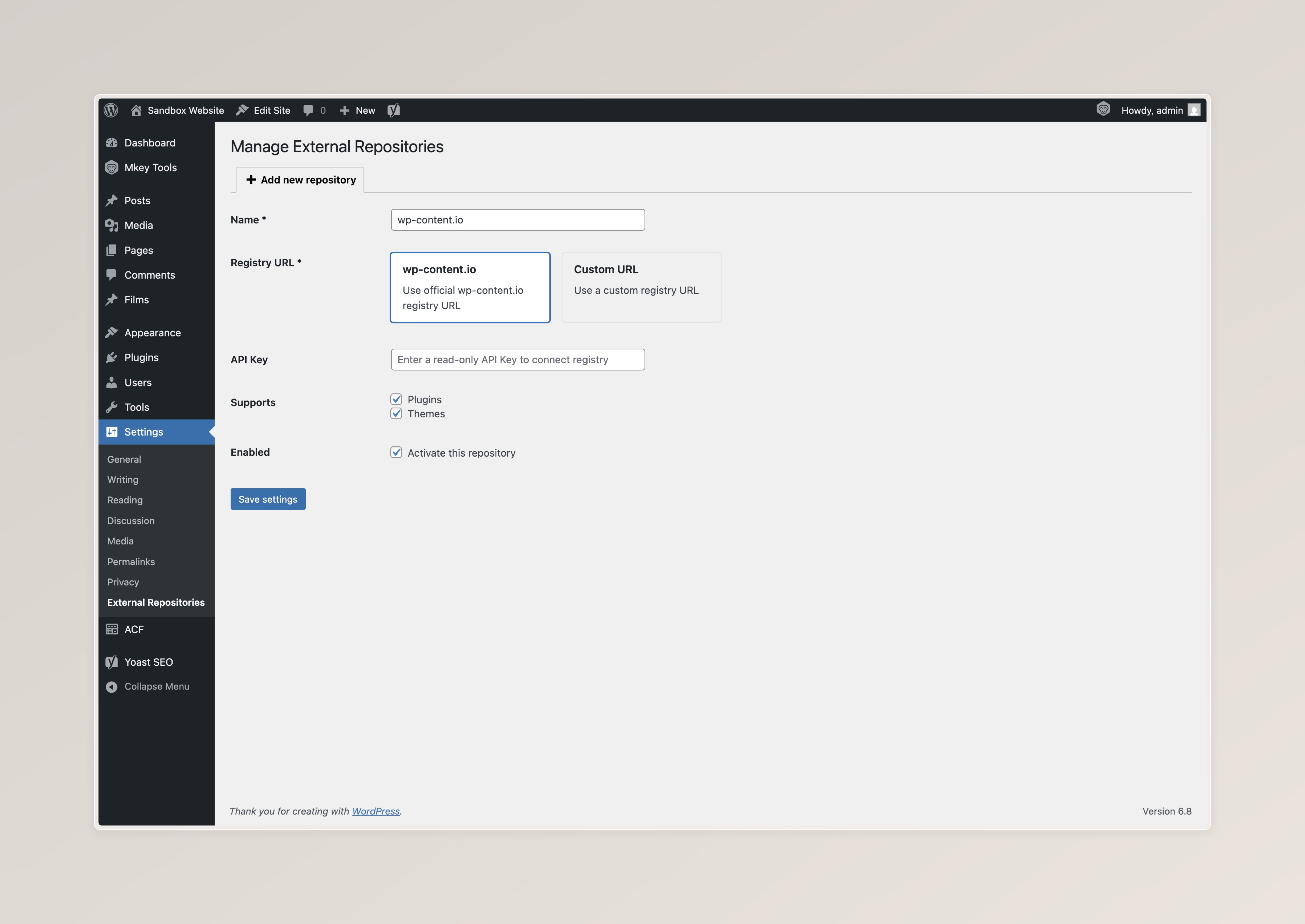1305x924 pixels.
Task: Click the plus New icon in admin bar
Action: (x=344, y=110)
